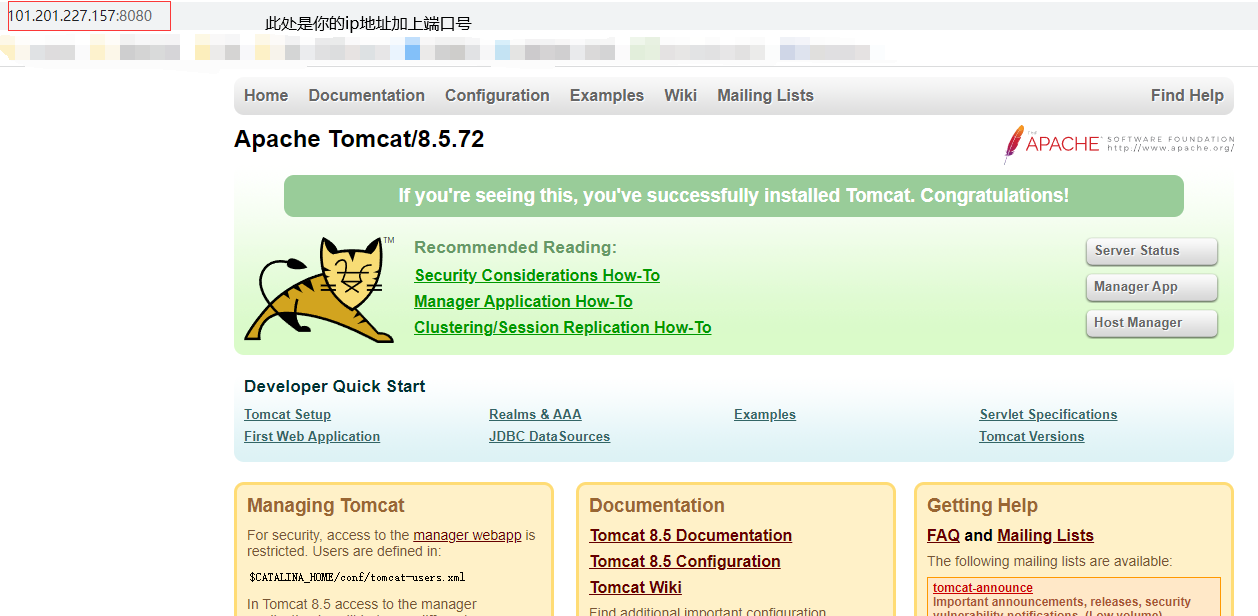The image size is (1258, 616).
Task: Click the address bar showing 101.201.227.157:8080
Action: pos(88,16)
